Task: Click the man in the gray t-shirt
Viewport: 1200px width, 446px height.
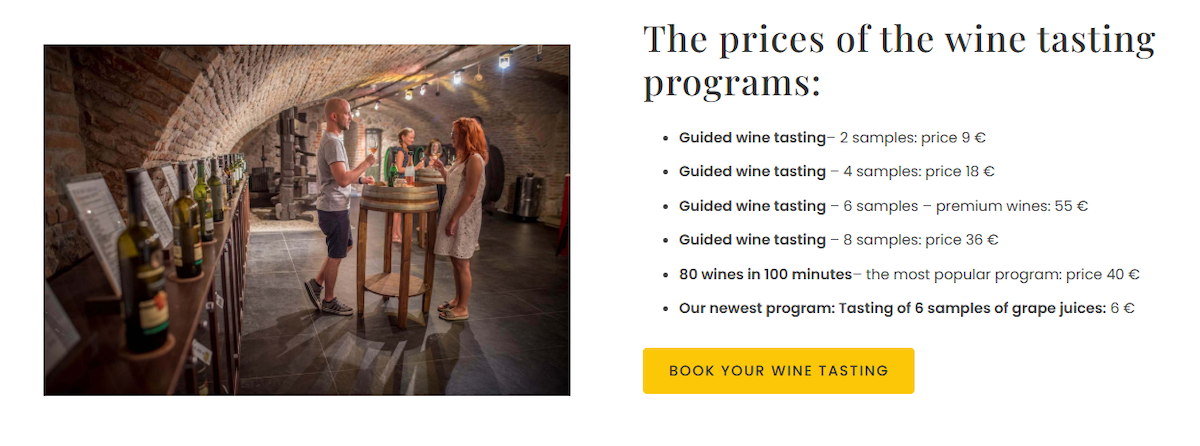Action: [335, 200]
